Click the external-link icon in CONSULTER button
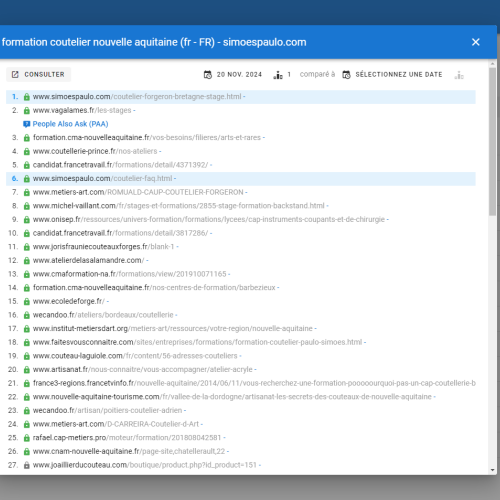 (x=15, y=75)
